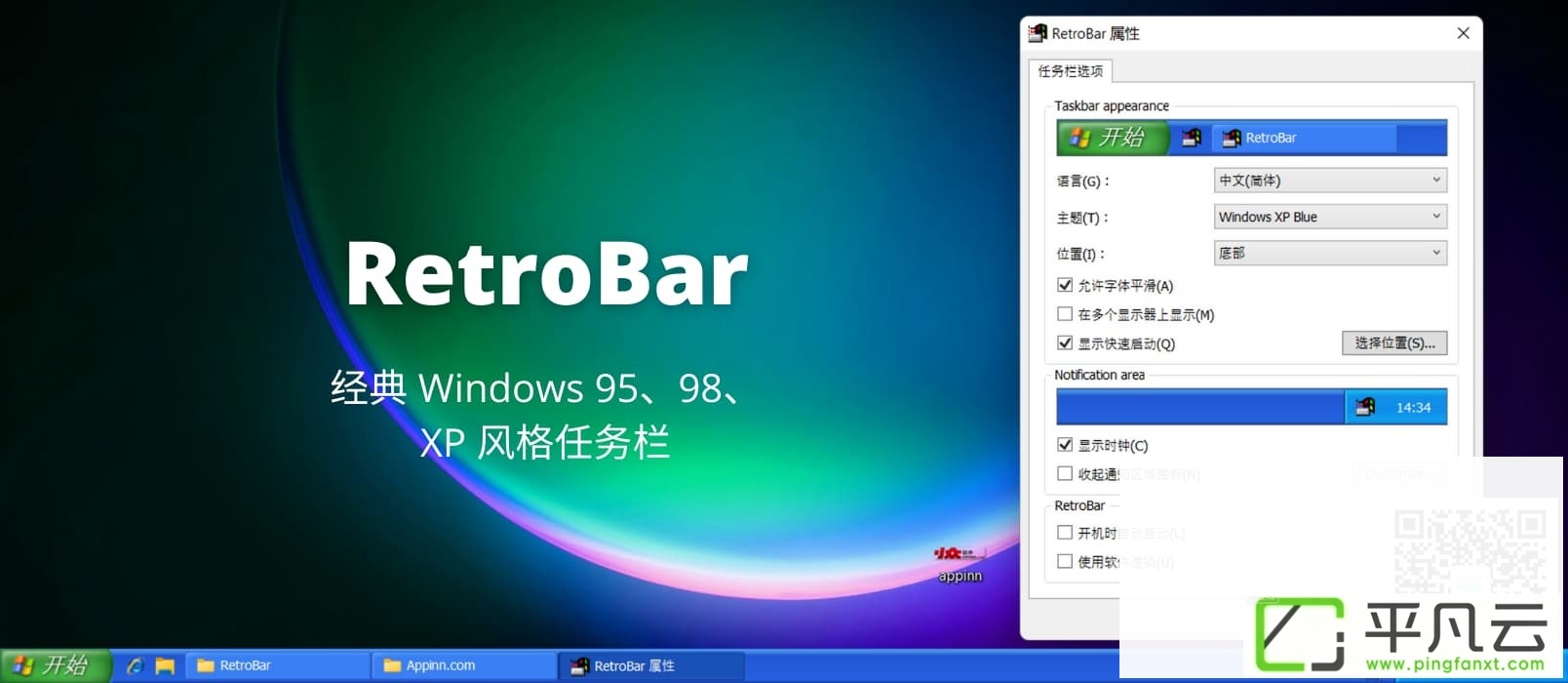Click quick launch icon in taskbar preview
The image size is (1568, 683).
click(1192, 138)
